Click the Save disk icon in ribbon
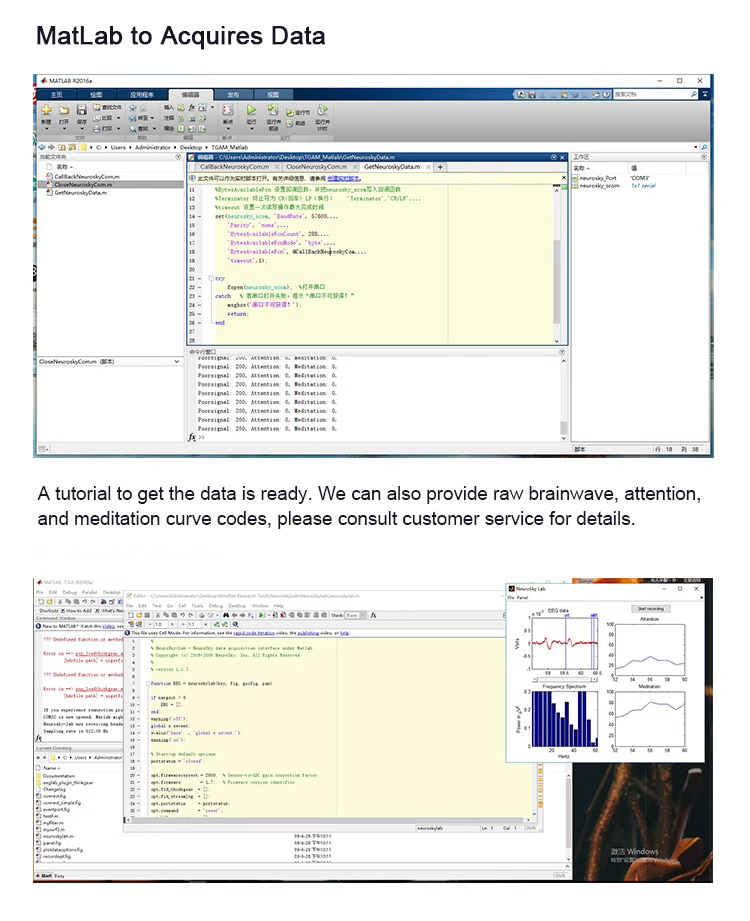This screenshot has height=921, width=750. tap(81, 111)
